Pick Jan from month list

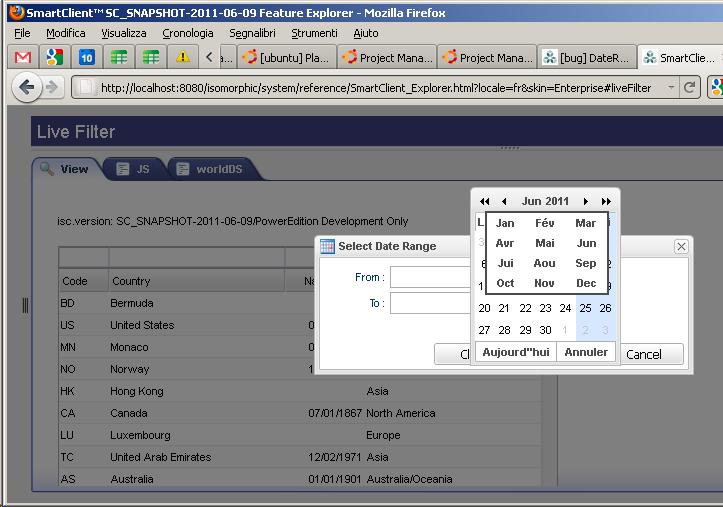505,223
